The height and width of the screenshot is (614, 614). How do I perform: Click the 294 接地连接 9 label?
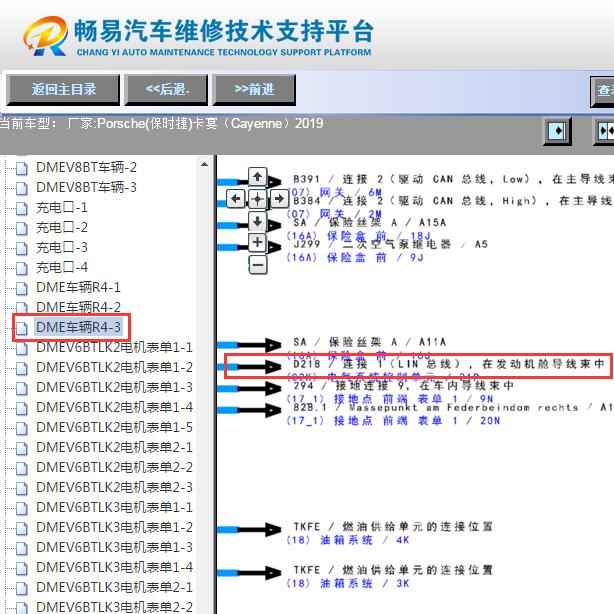click(x=404, y=386)
